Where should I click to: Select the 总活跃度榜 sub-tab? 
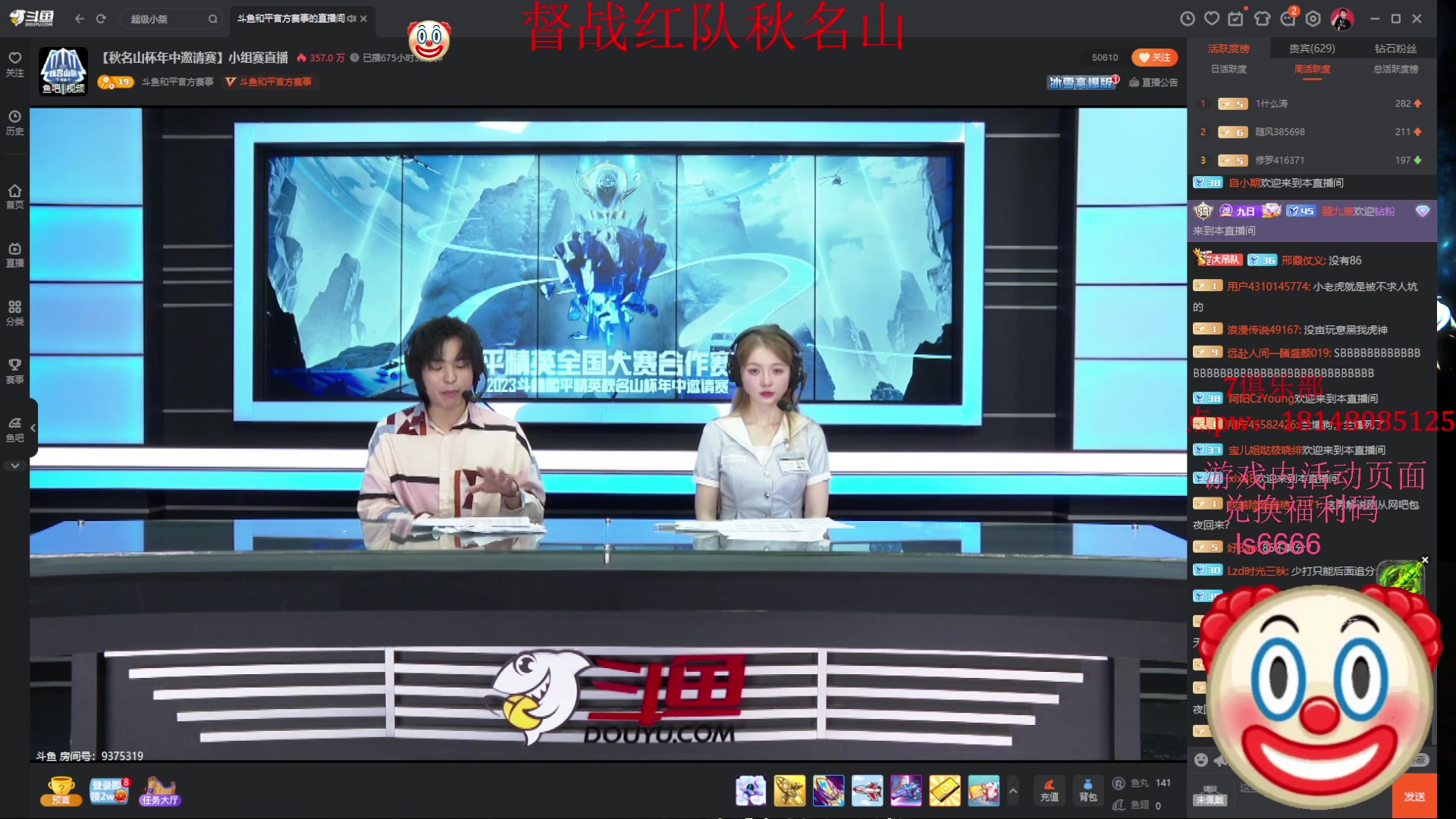tap(1395, 69)
